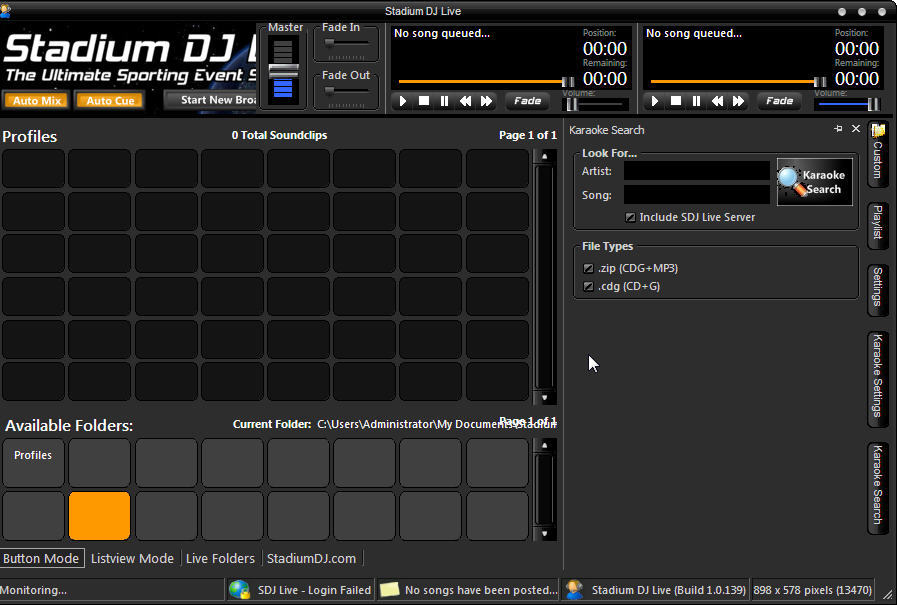Uncheck the .zip (CDG+MP3) file type
The image size is (897, 605).
[588, 268]
